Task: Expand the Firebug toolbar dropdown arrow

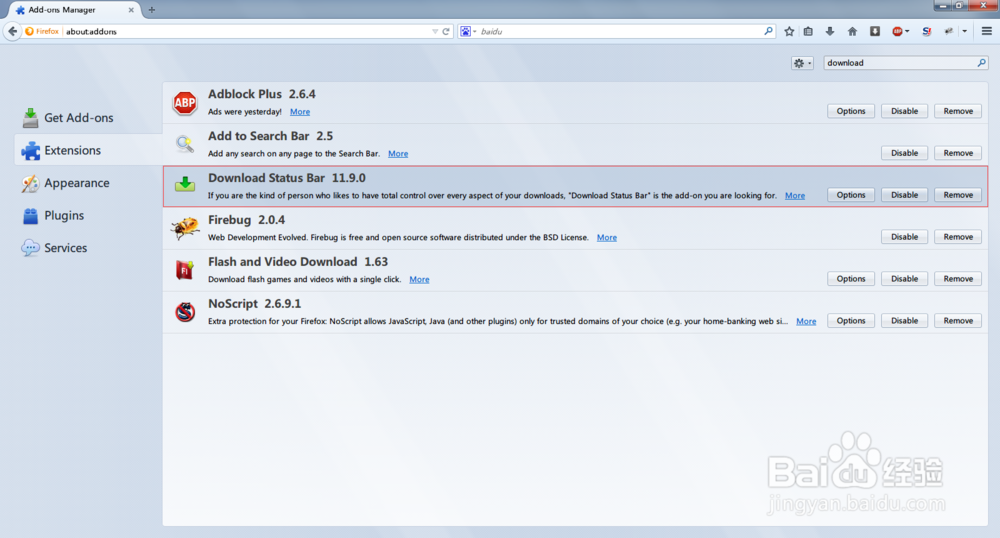Action: [x=964, y=31]
